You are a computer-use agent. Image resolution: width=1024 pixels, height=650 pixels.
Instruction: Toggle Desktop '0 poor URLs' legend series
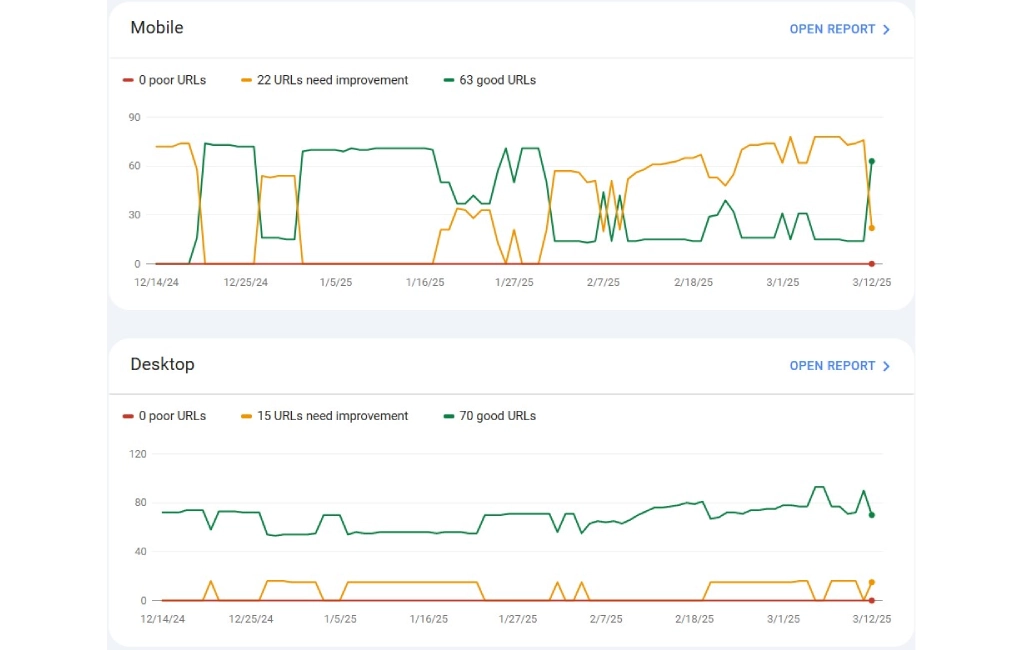(164, 416)
